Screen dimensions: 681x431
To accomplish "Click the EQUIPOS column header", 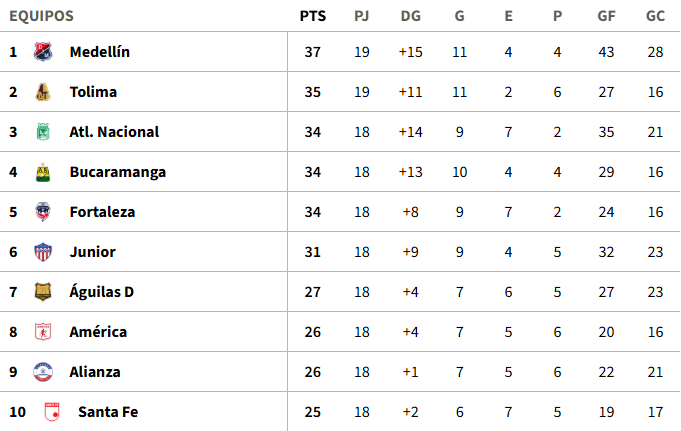I will 42,16.
